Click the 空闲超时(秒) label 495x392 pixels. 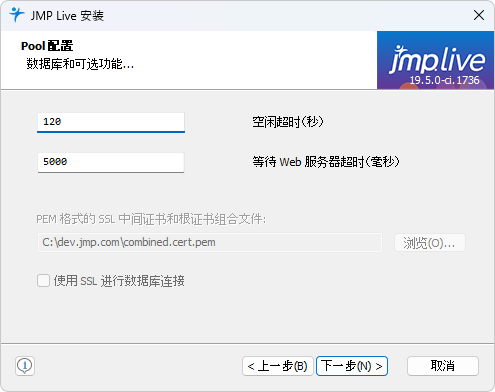[288, 122]
